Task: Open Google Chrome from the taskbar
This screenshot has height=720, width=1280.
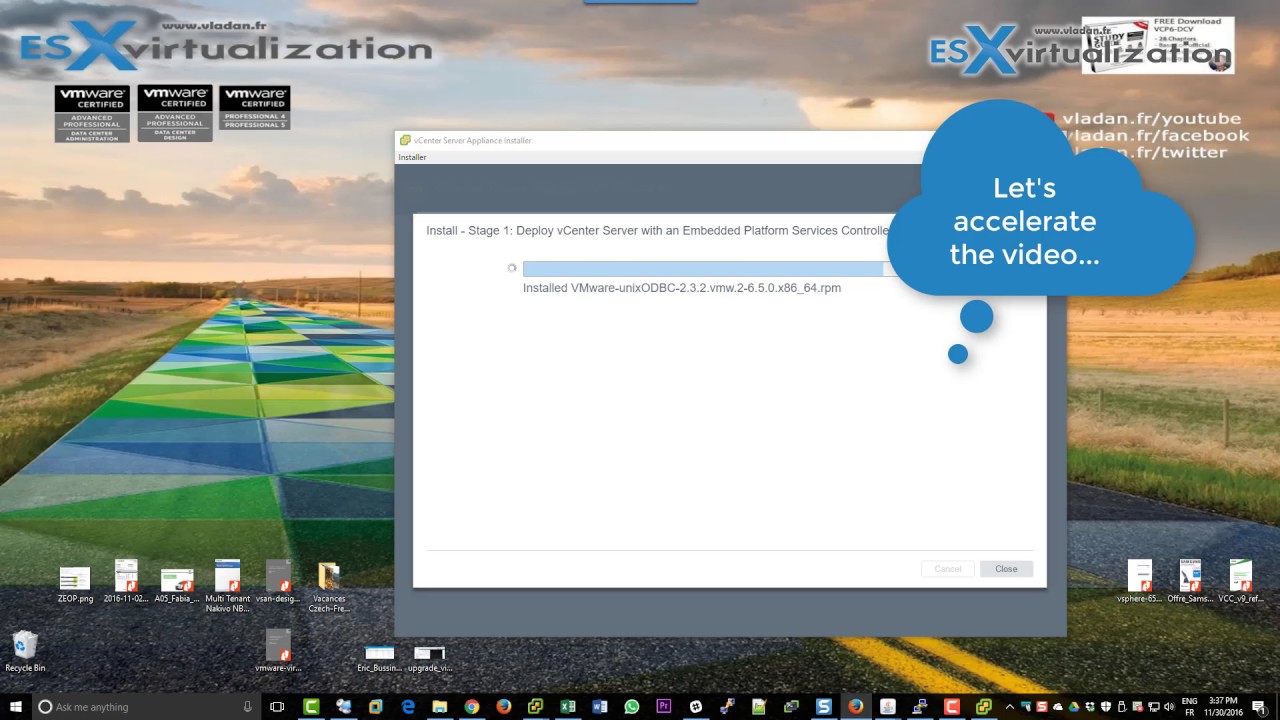Action: [x=471, y=706]
